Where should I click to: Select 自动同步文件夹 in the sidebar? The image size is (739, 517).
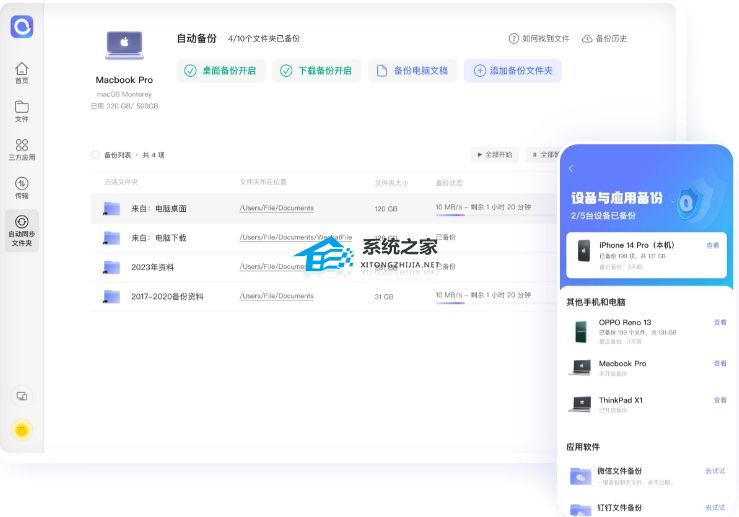pos(22,231)
